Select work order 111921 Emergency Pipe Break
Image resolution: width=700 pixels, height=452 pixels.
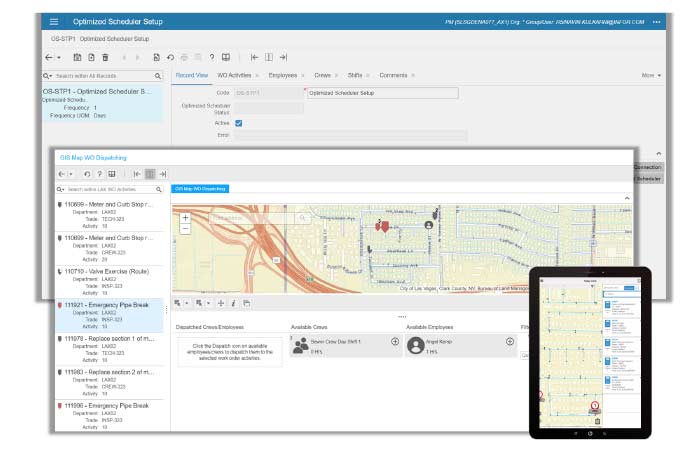point(107,304)
